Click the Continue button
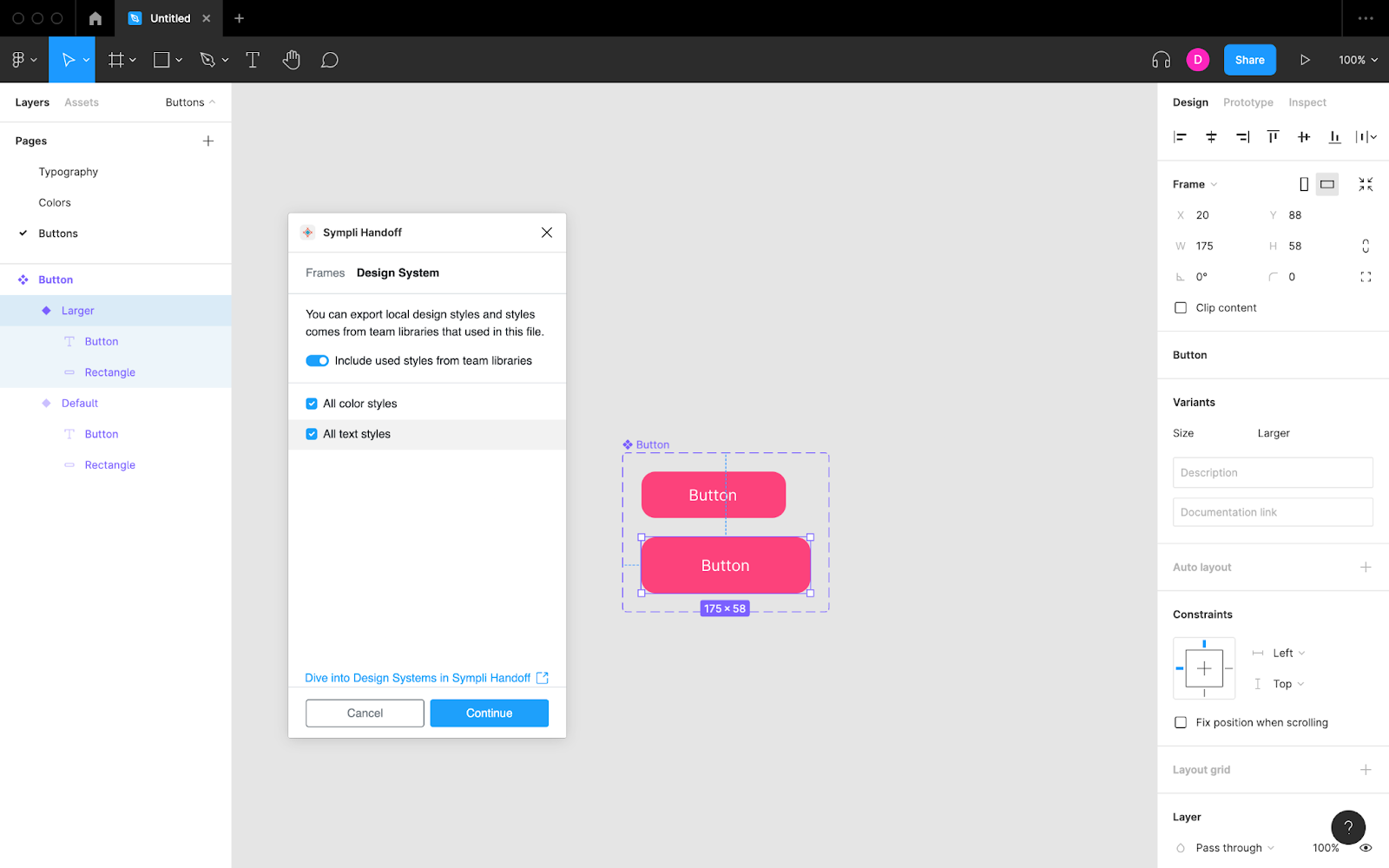The width and height of the screenshot is (1389, 868). (490, 713)
